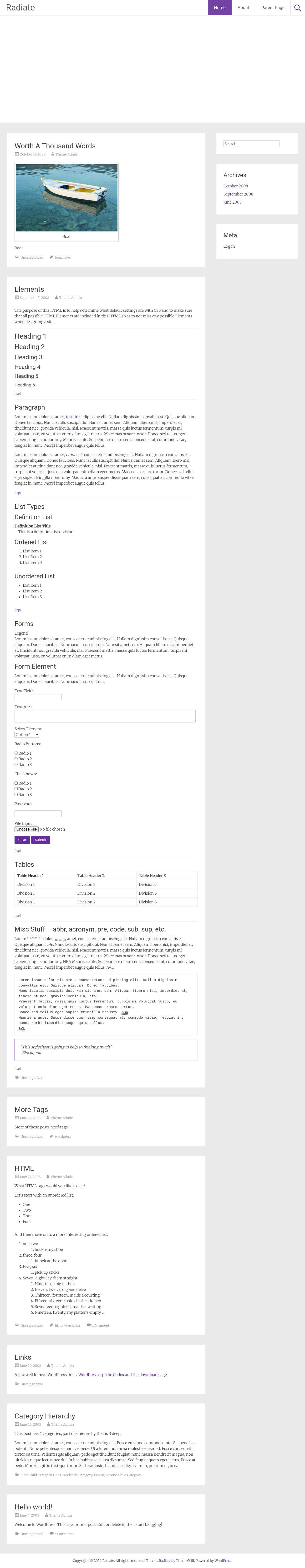Go to the About menu item
The height and width of the screenshot is (1568, 305).
[243, 8]
